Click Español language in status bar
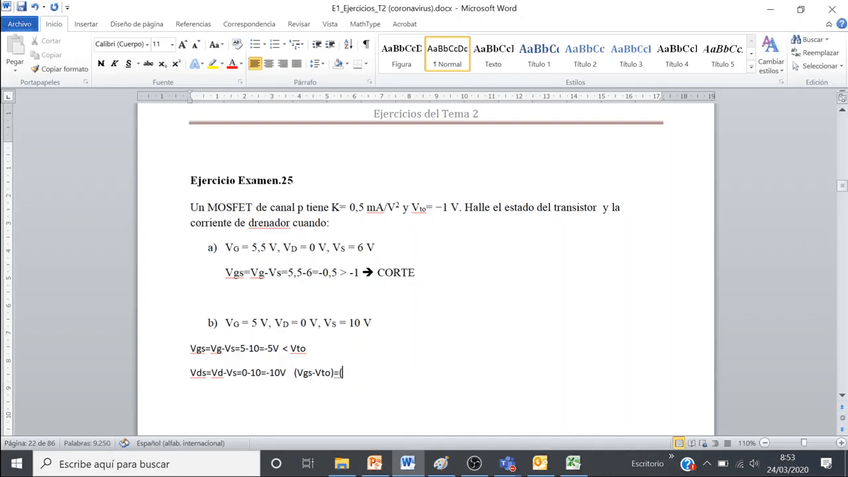Image resolution: width=848 pixels, height=477 pixels. coord(180,443)
